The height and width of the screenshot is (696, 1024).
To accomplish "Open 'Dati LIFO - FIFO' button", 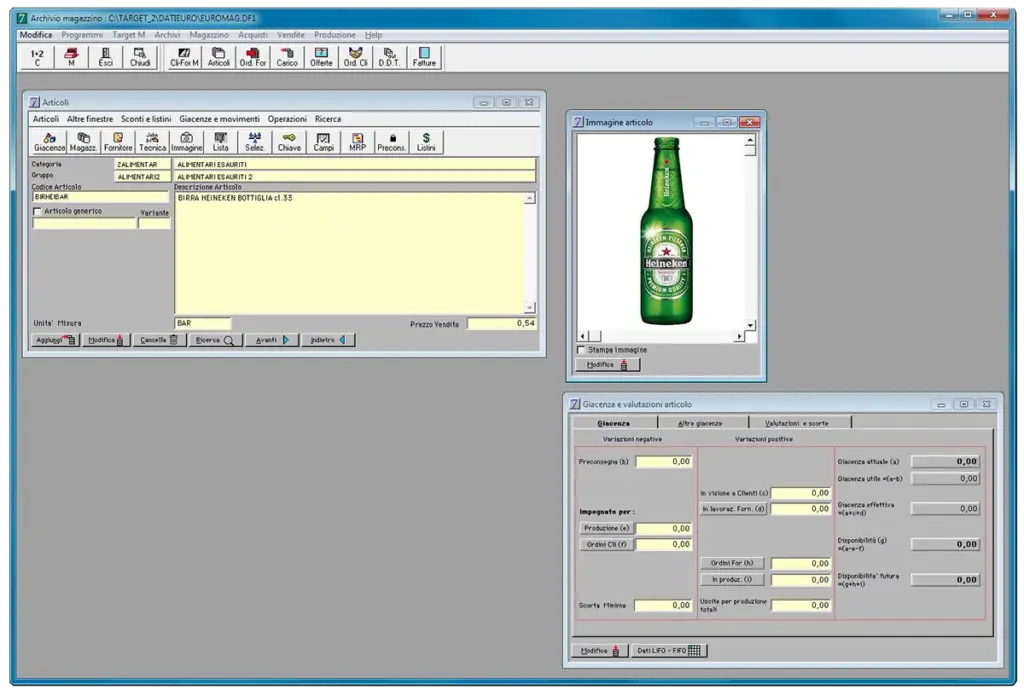I will coord(669,651).
